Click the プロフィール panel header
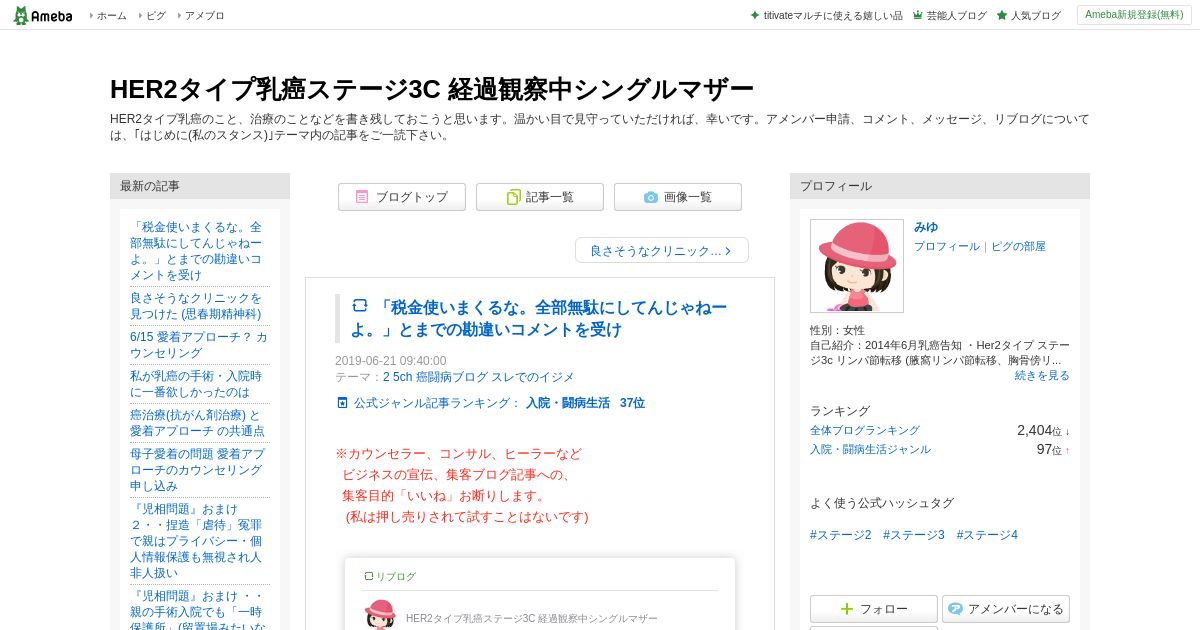 point(940,186)
